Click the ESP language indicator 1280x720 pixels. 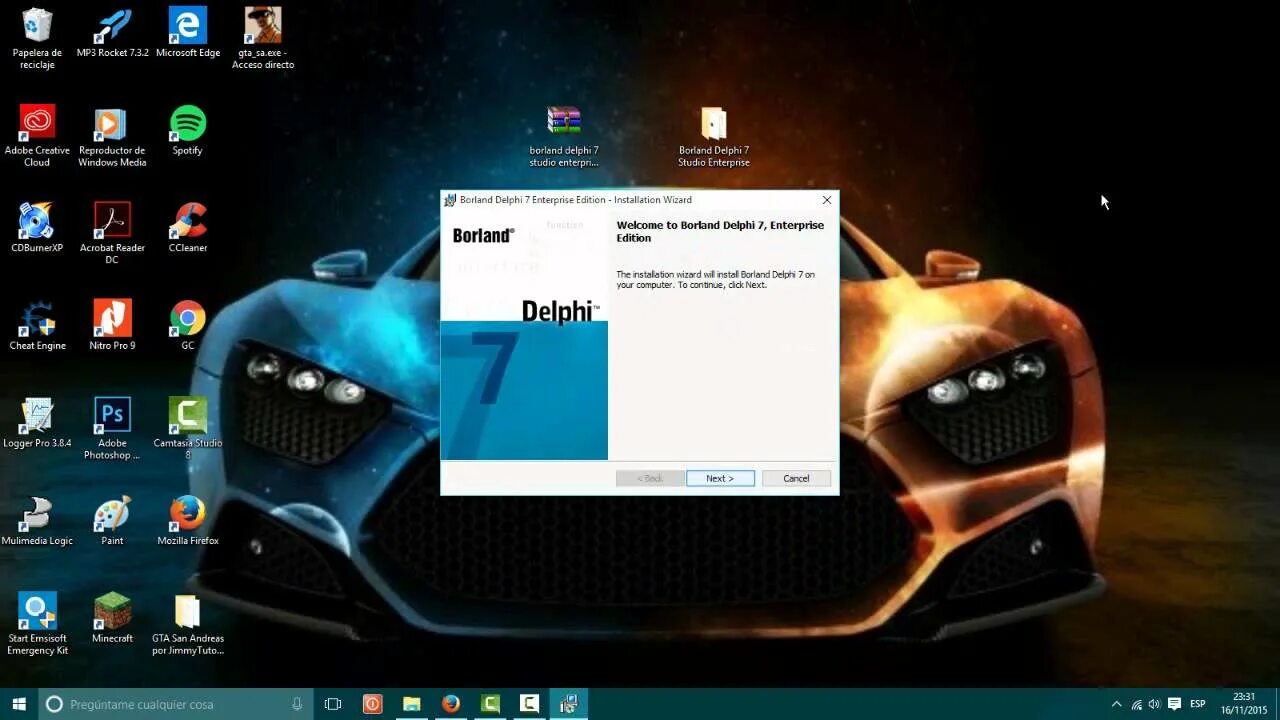1197,704
